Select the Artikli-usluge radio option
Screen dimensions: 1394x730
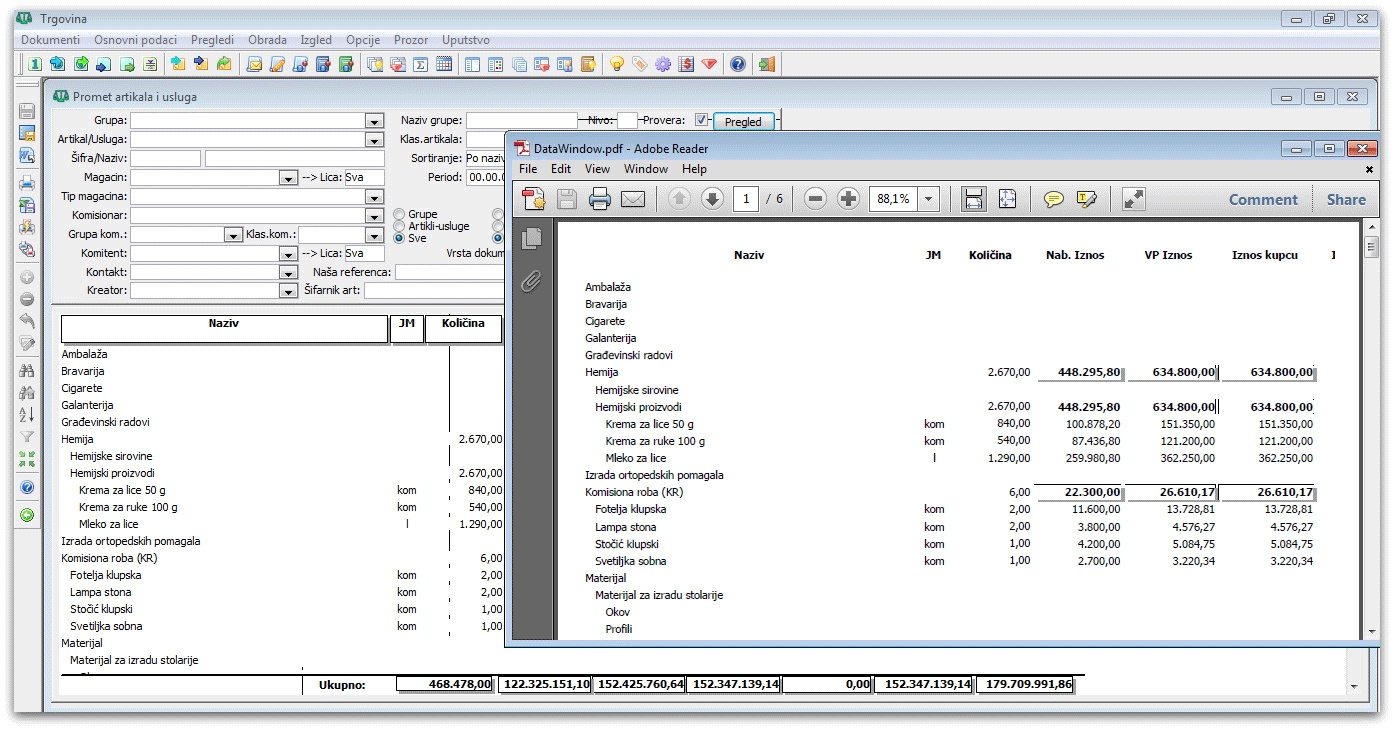click(x=400, y=226)
